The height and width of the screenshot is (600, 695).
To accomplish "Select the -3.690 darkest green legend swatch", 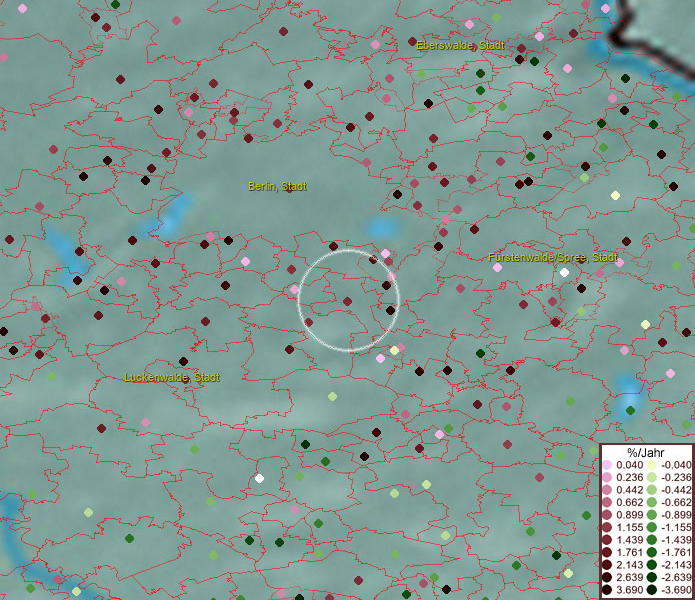I will coord(652,590).
